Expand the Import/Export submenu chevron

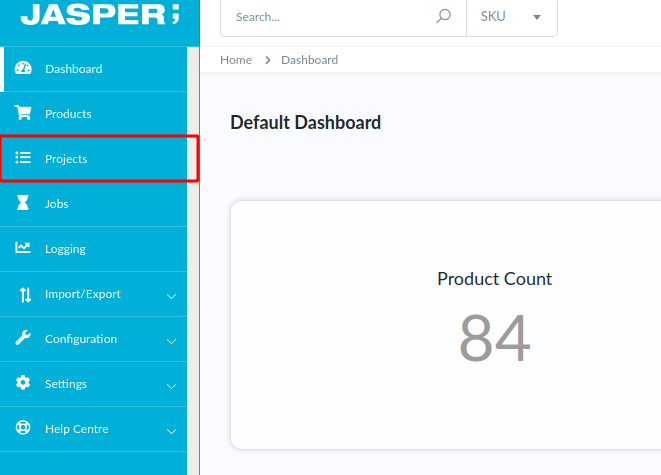click(171, 296)
